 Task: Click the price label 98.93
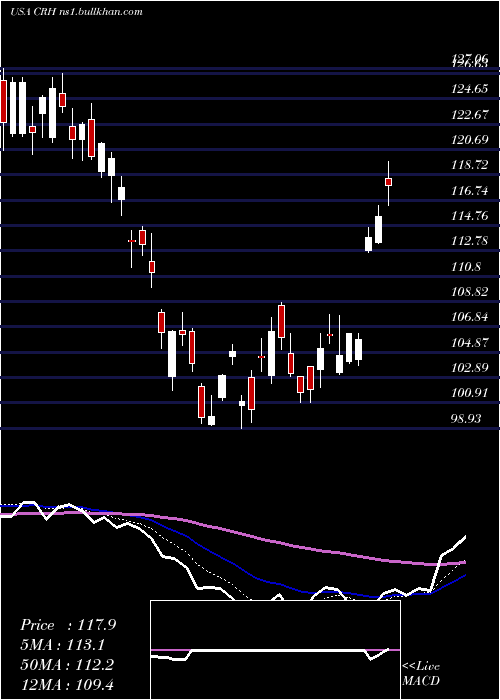click(x=467, y=418)
